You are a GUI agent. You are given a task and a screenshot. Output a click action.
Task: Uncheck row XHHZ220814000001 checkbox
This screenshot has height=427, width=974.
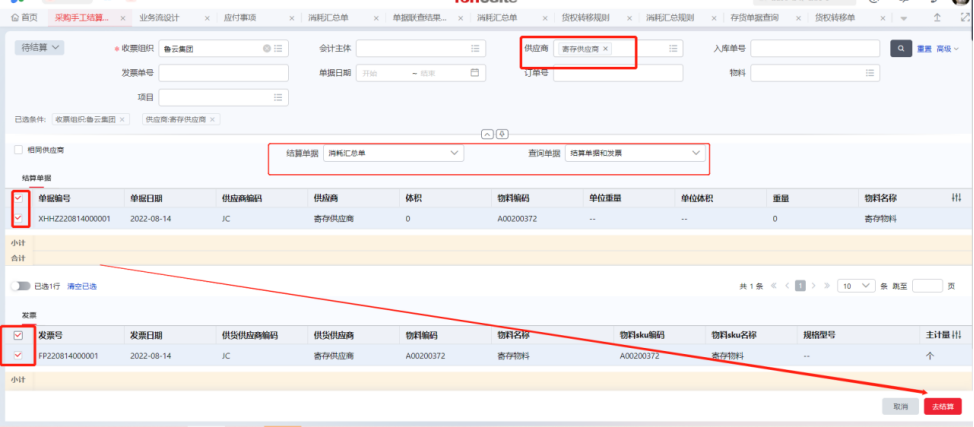pyautogui.click(x=18, y=217)
